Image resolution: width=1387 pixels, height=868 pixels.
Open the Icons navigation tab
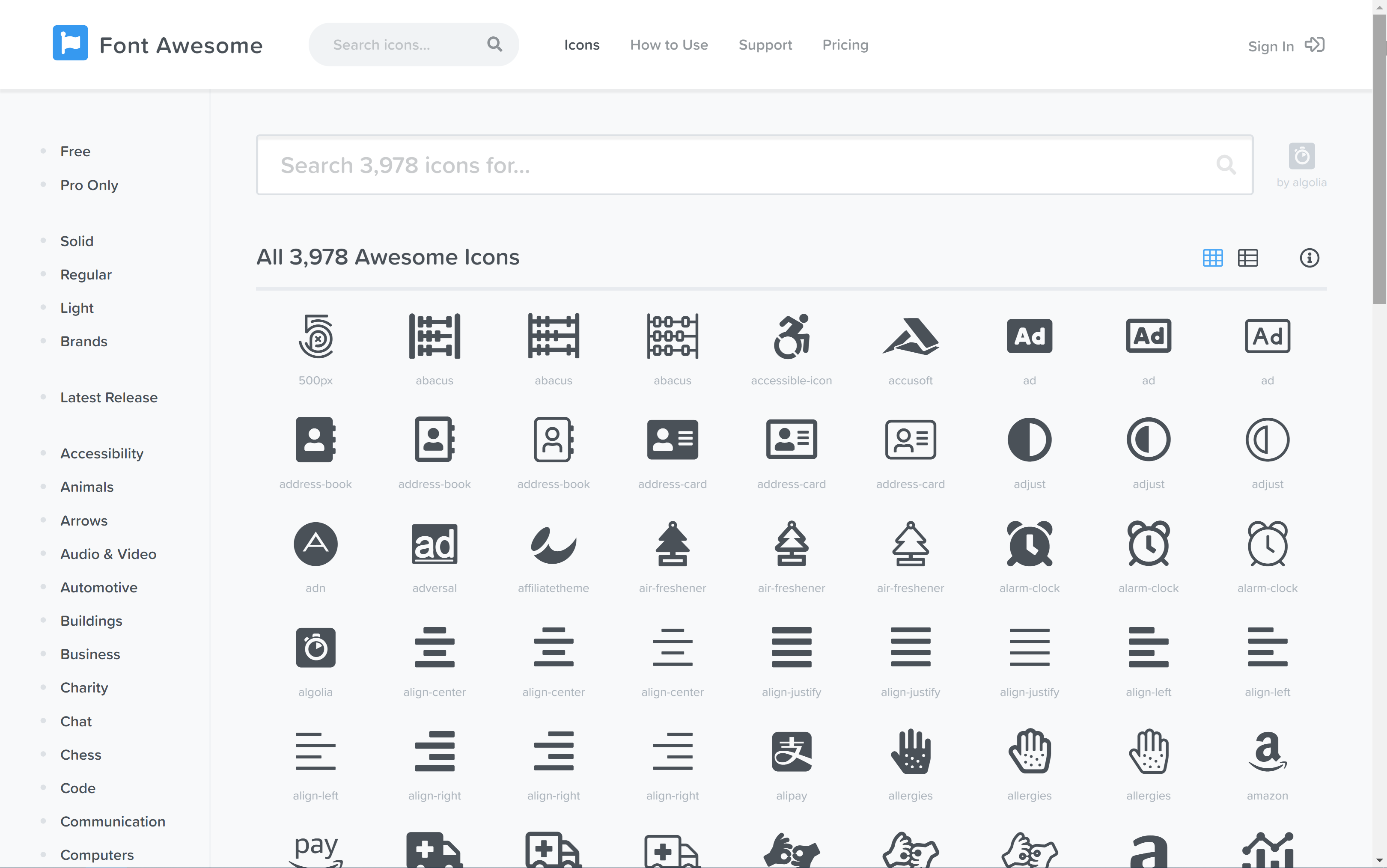[580, 45]
